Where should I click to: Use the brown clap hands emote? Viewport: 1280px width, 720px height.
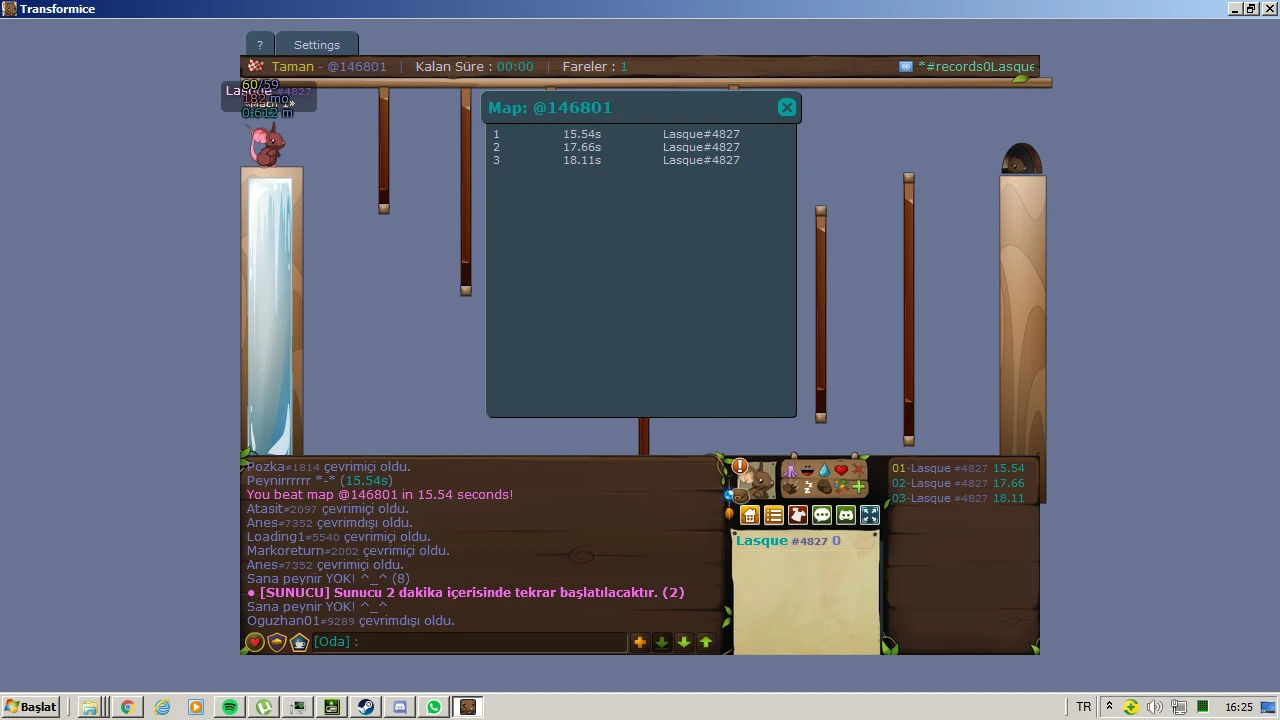click(x=790, y=487)
